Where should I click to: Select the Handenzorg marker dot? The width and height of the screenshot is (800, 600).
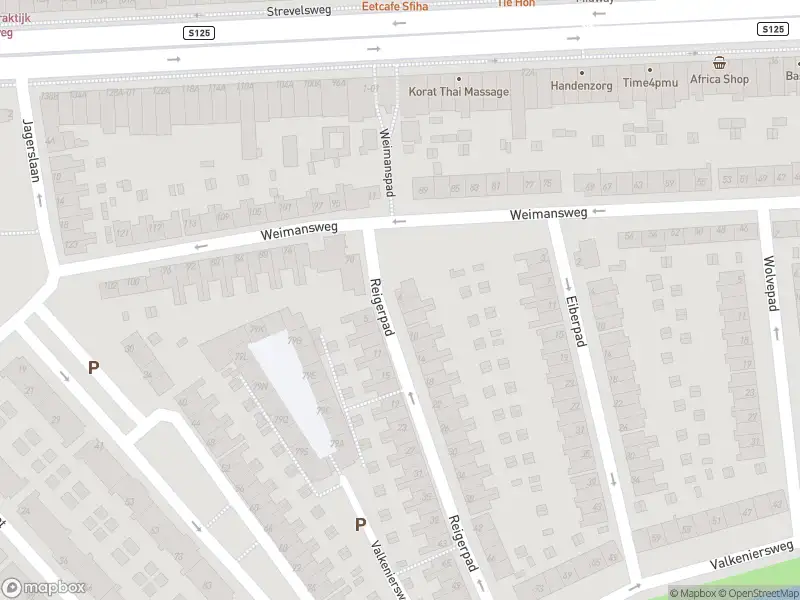(x=581, y=72)
